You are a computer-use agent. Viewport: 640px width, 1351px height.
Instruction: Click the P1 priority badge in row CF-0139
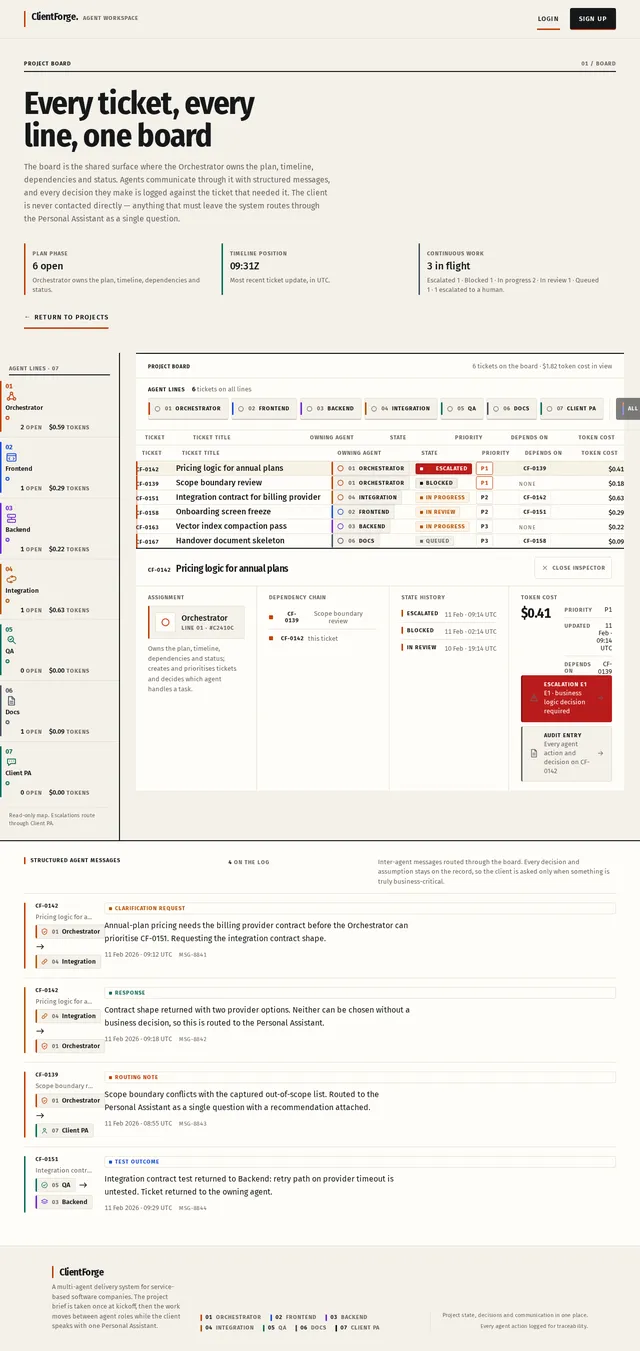[485, 483]
